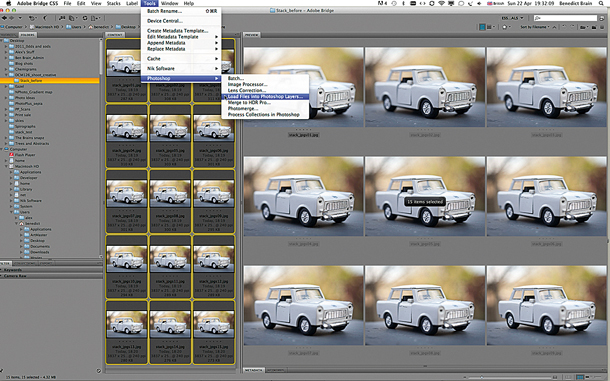Image resolution: width=610 pixels, height=381 pixels.
Task: Open the recent folders dropdown arrow in toolbar
Action: pos(20,18)
